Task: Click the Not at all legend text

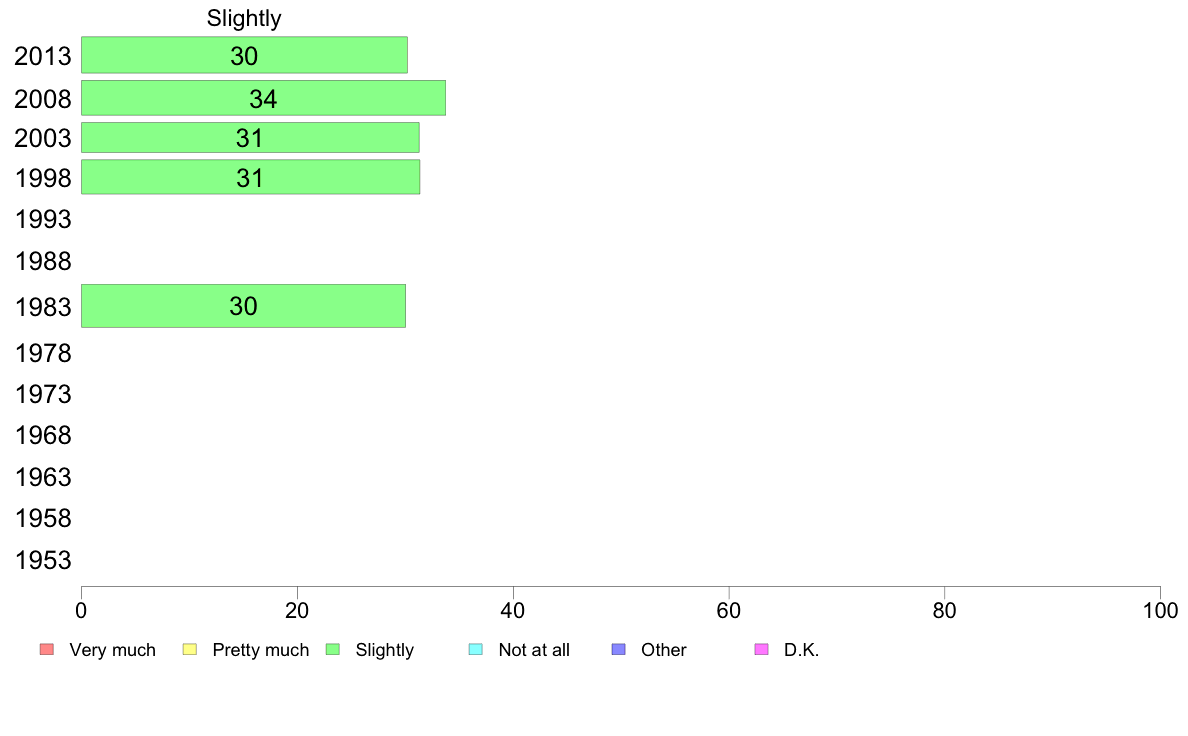Action: point(534,650)
